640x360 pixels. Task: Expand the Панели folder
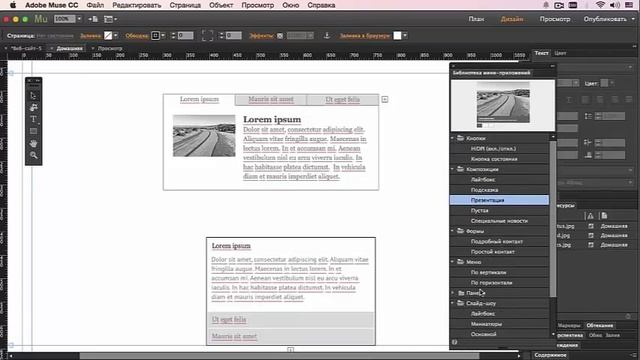tap(453, 293)
